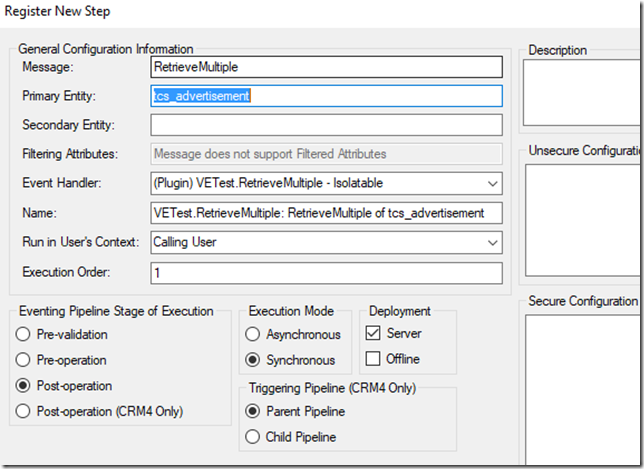Focus the empty Secondary Entity field
The width and height of the screenshot is (644, 469).
(326, 125)
